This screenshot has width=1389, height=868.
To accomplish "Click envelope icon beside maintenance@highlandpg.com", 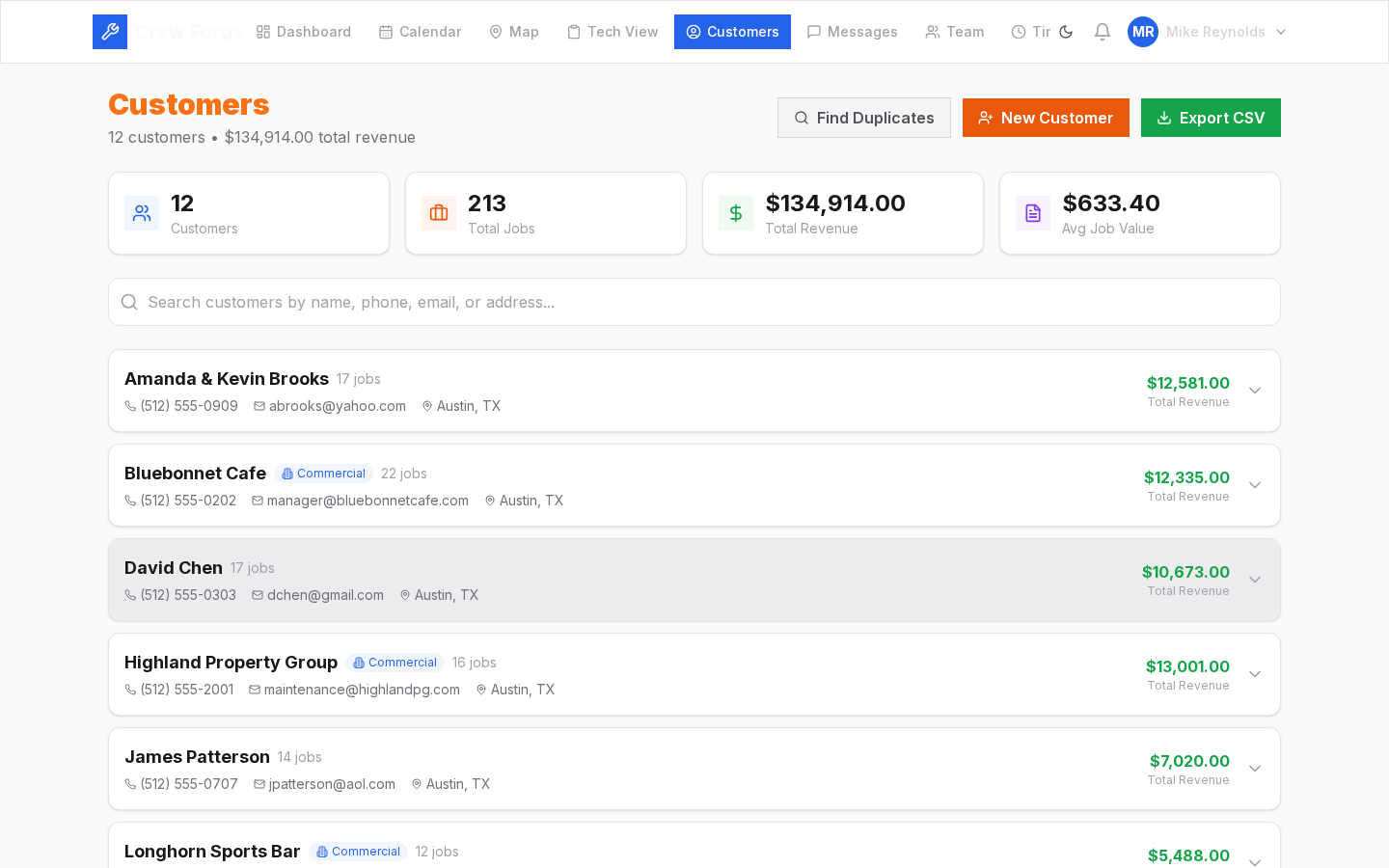I will click(x=255, y=690).
